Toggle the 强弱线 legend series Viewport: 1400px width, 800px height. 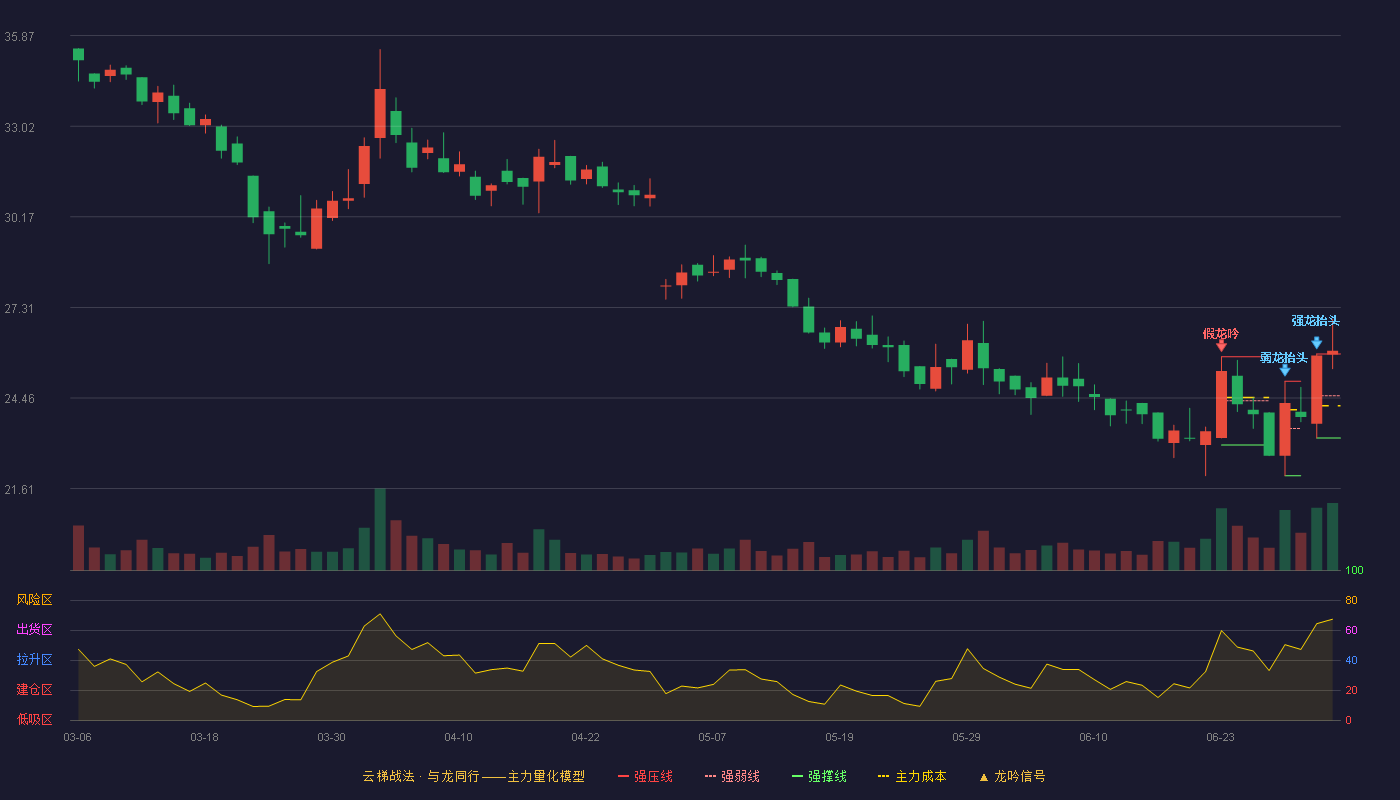pyautogui.click(x=732, y=776)
